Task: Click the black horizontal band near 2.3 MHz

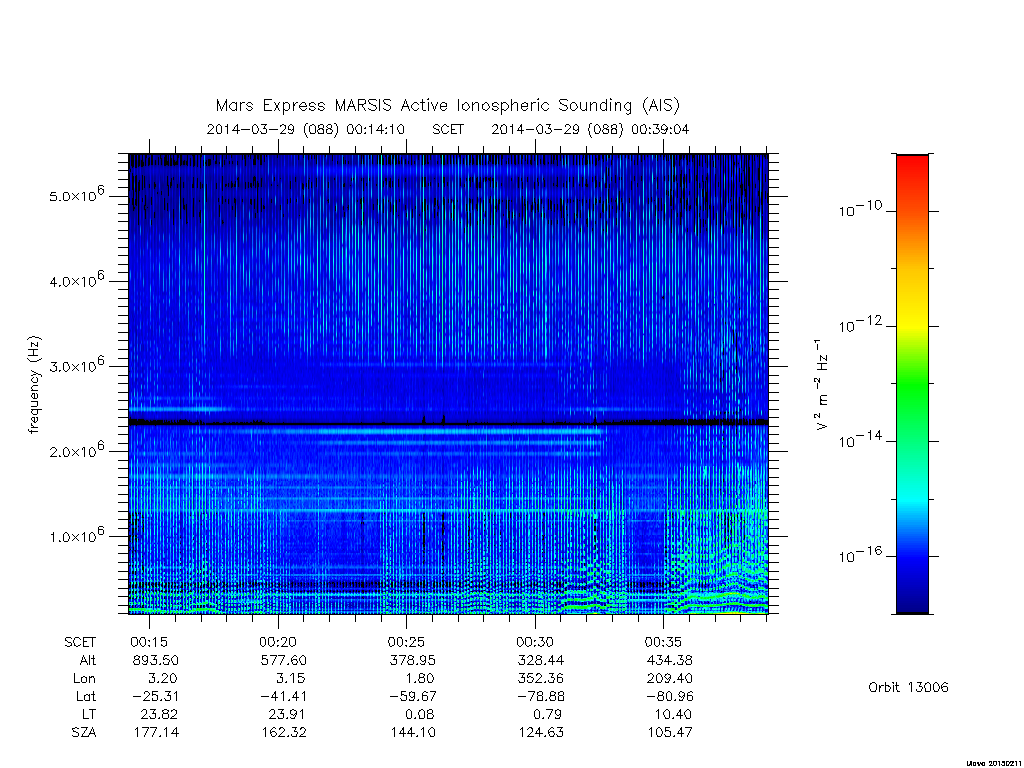Action: [448, 423]
